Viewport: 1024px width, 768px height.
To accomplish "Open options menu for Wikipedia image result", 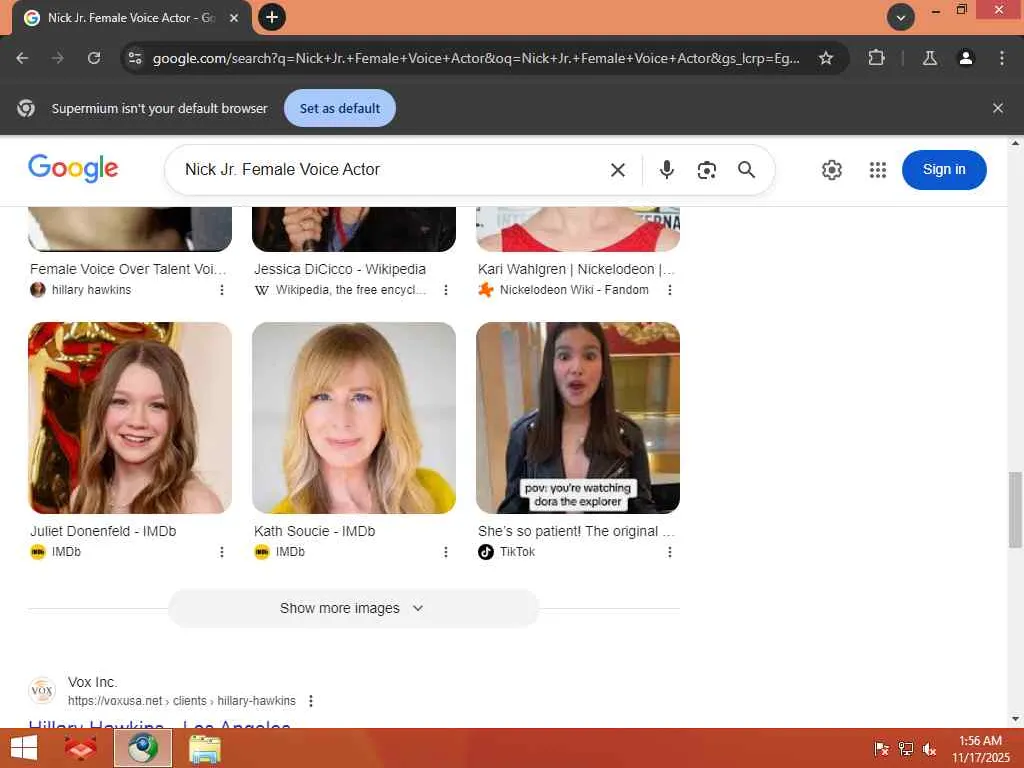I will click(x=446, y=290).
